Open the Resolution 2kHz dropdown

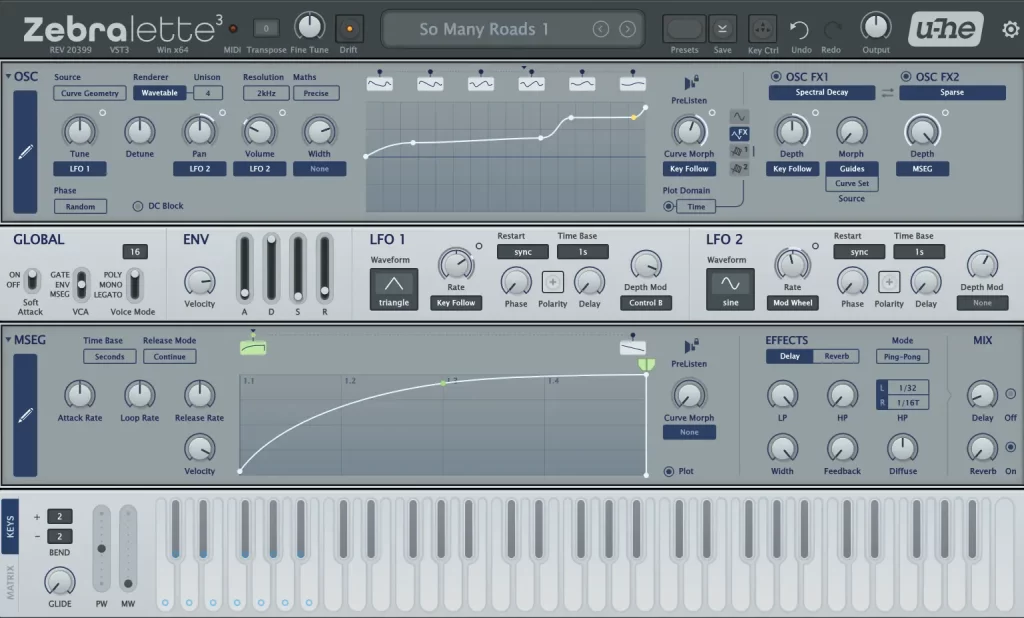[x=266, y=93]
